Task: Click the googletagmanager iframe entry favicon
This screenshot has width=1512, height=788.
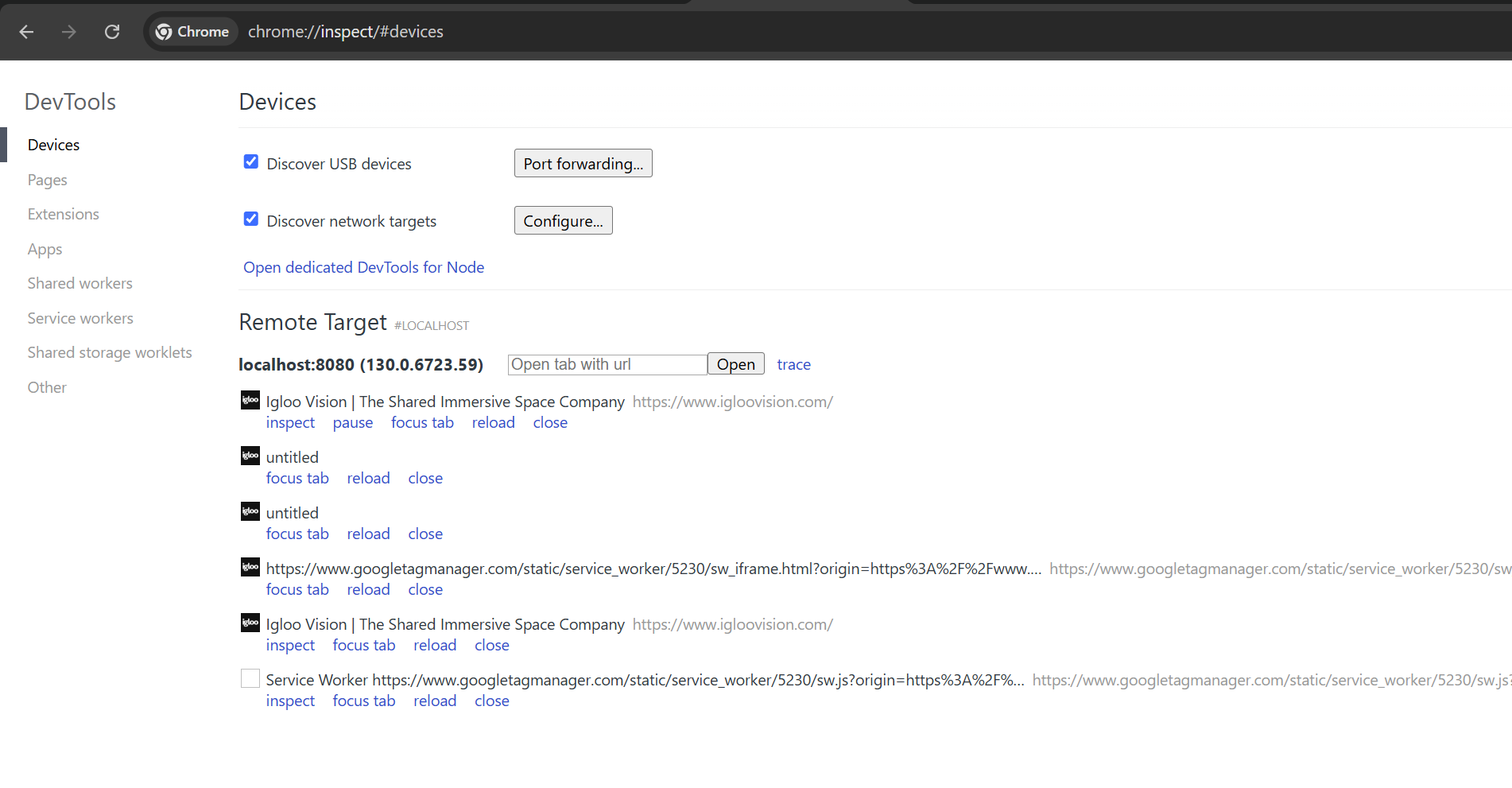Action: [250, 568]
